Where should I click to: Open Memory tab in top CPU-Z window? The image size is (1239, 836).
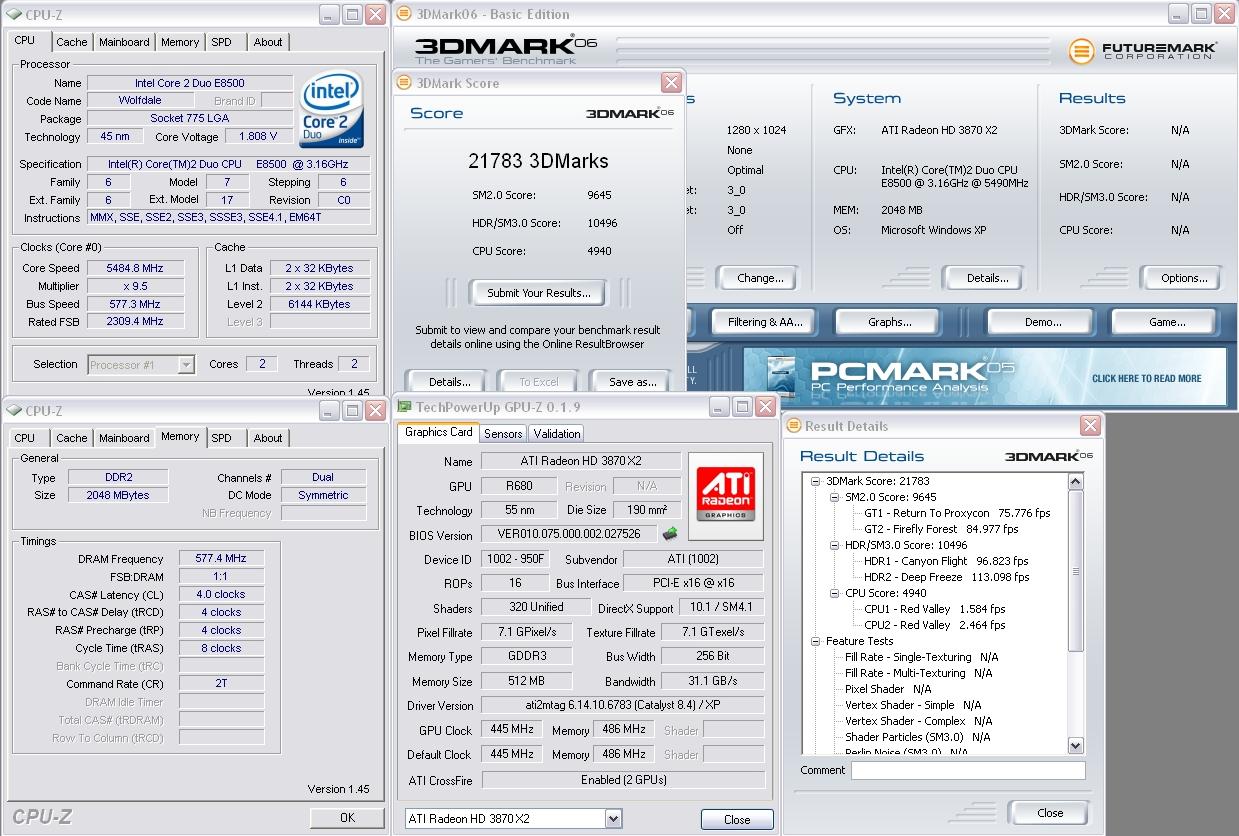[180, 42]
